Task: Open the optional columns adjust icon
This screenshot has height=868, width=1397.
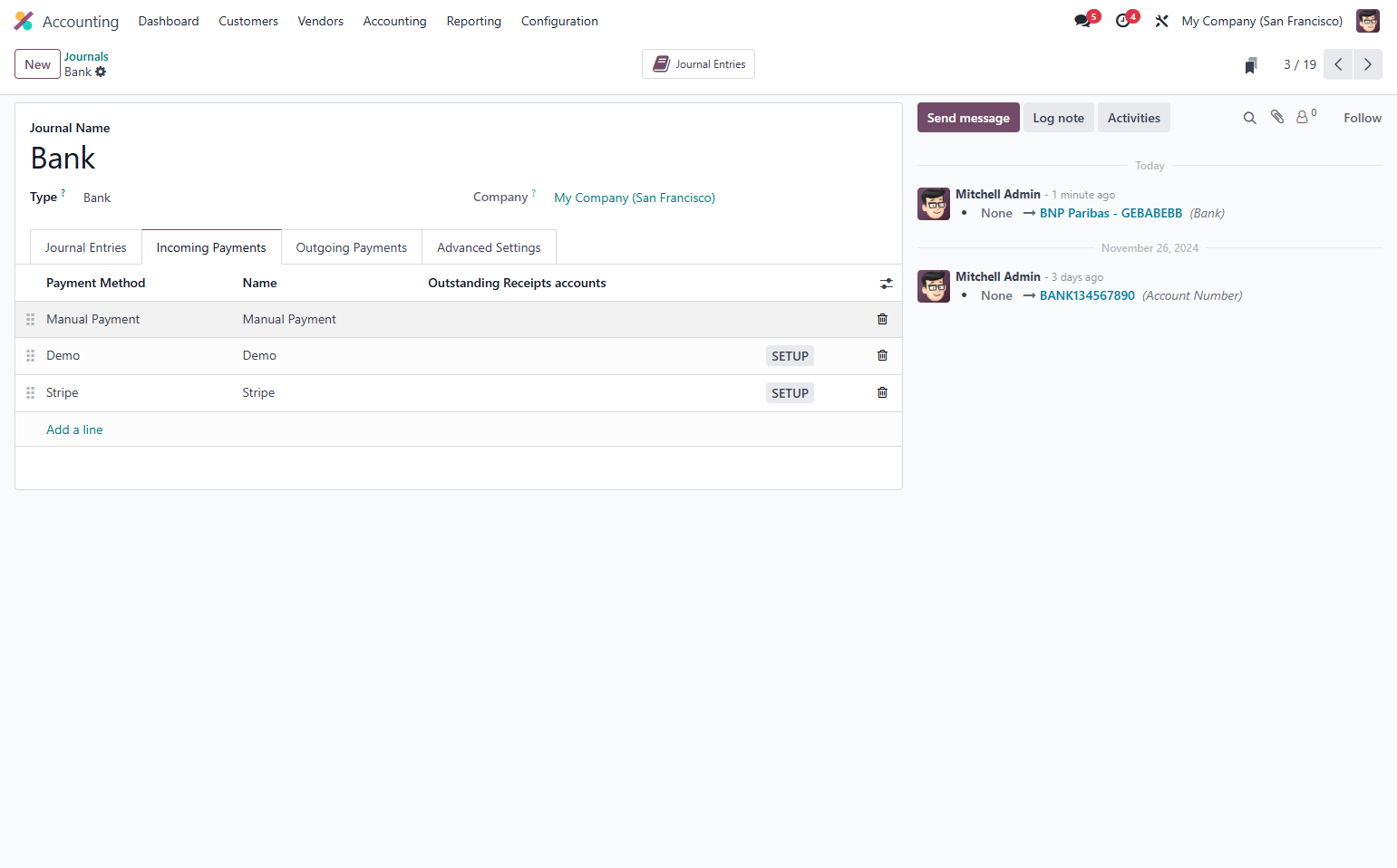Action: point(887,284)
